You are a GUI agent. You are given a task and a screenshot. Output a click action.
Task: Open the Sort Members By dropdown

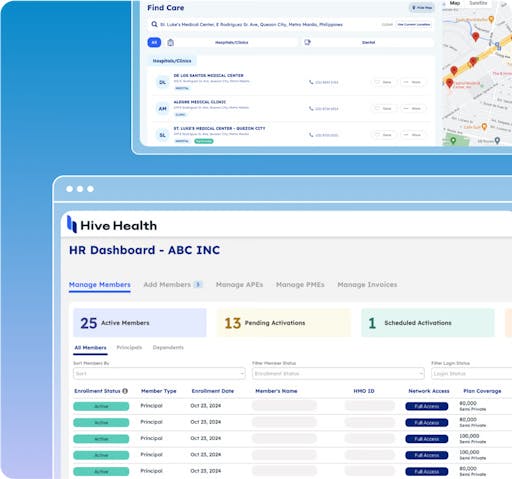pos(159,373)
